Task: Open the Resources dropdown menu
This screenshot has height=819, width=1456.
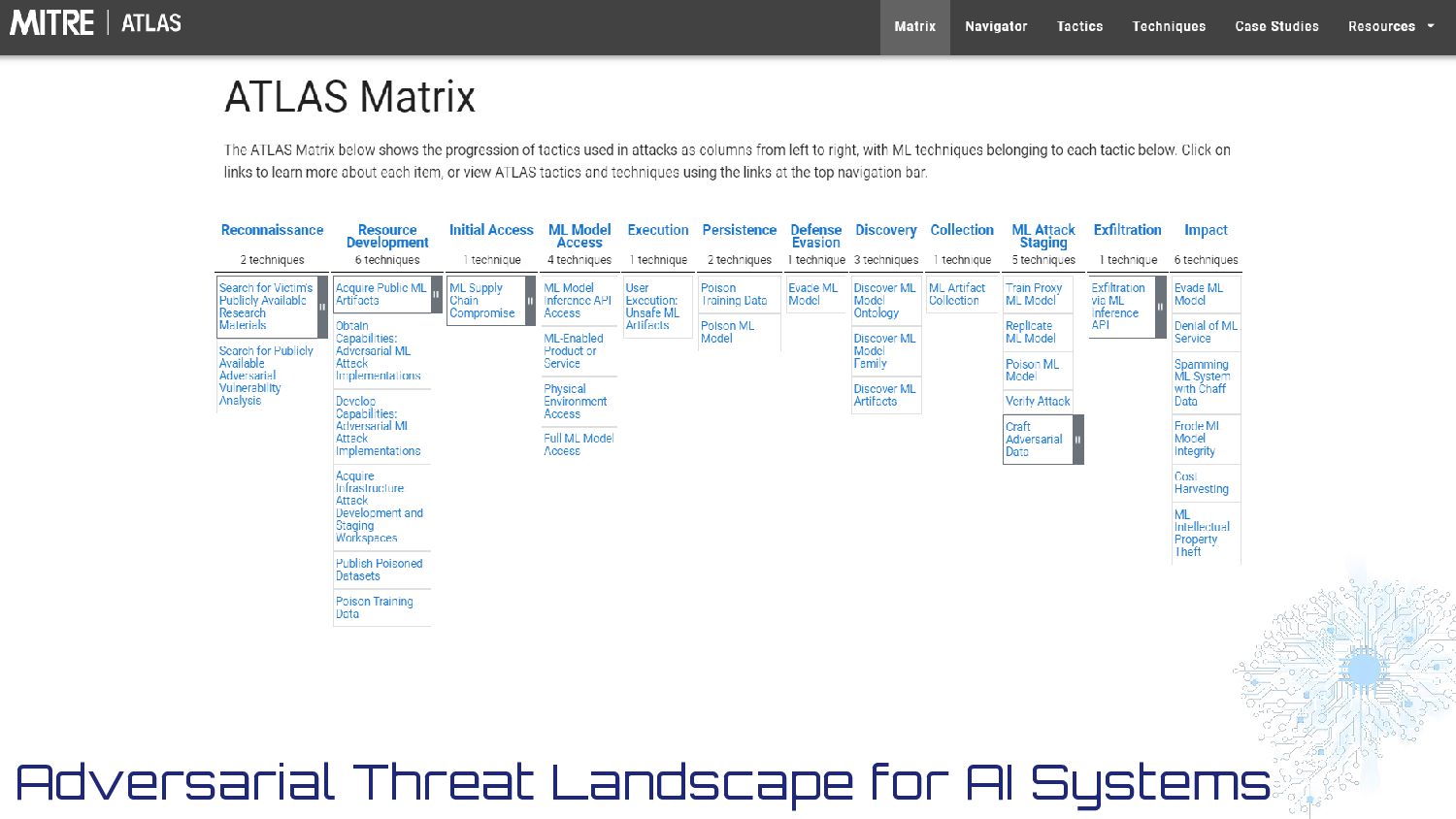Action: (1390, 27)
